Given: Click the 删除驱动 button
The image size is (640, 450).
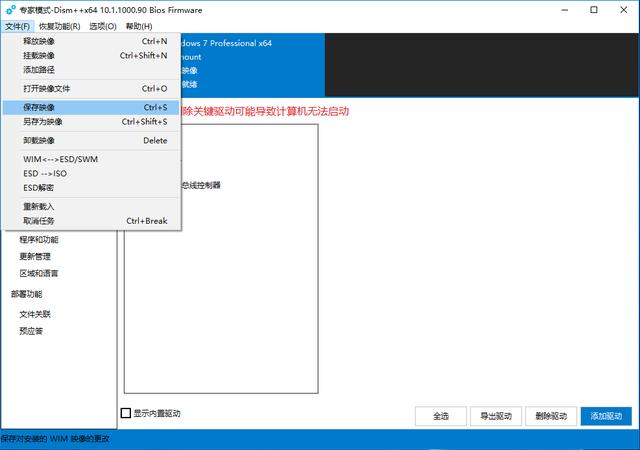Looking at the screenshot, I should coord(551,416).
